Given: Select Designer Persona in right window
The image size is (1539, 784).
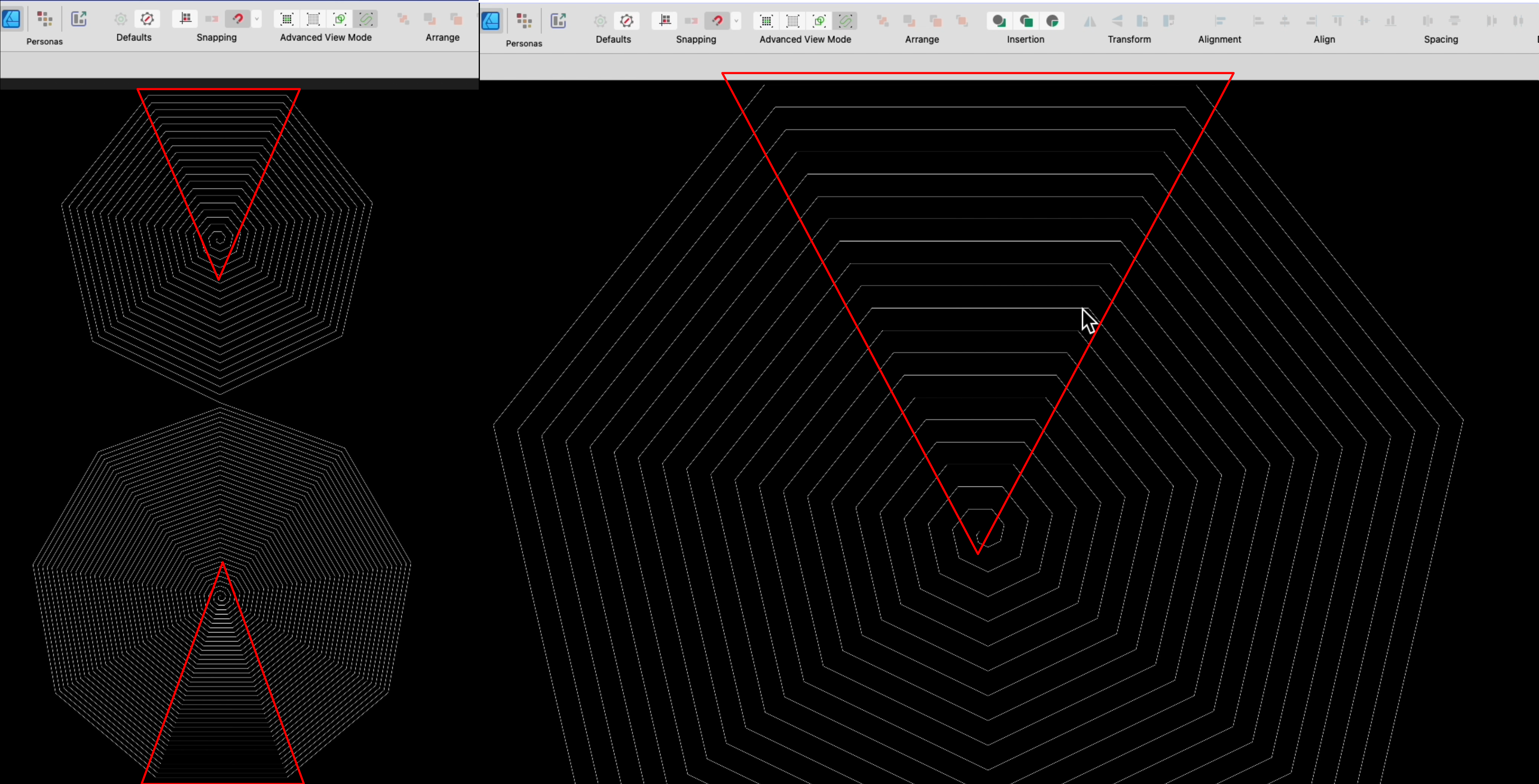Looking at the screenshot, I should [x=491, y=21].
